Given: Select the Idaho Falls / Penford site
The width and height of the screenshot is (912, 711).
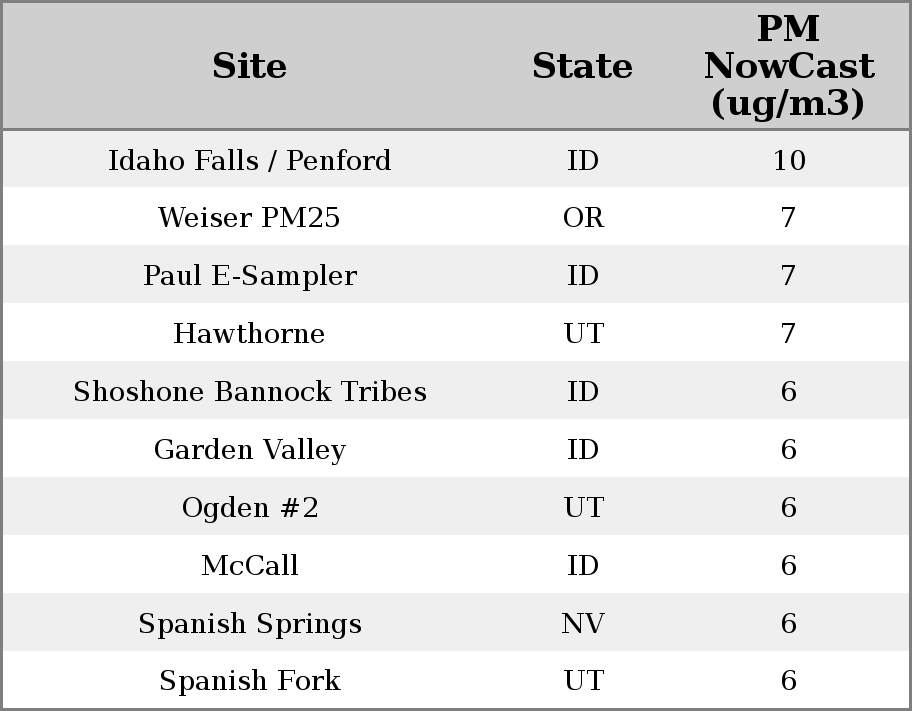Looking at the screenshot, I should click(249, 160).
